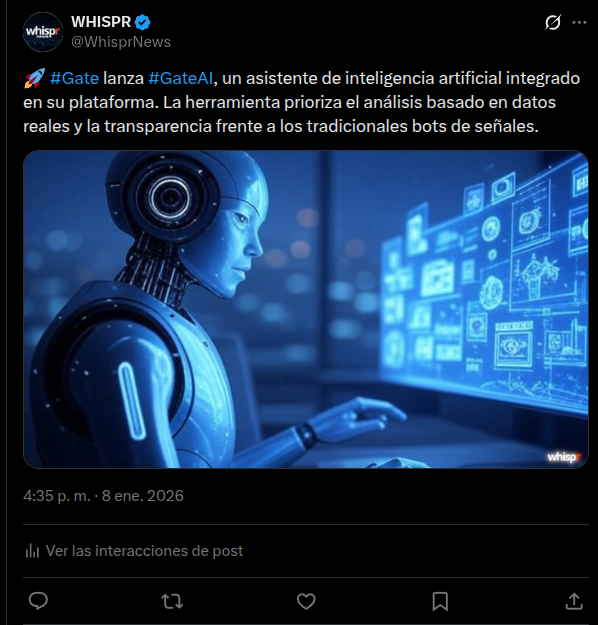The width and height of the screenshot is (598, 625).
Task: Click the @WhisprNews handle
Action: pos(121,42)
